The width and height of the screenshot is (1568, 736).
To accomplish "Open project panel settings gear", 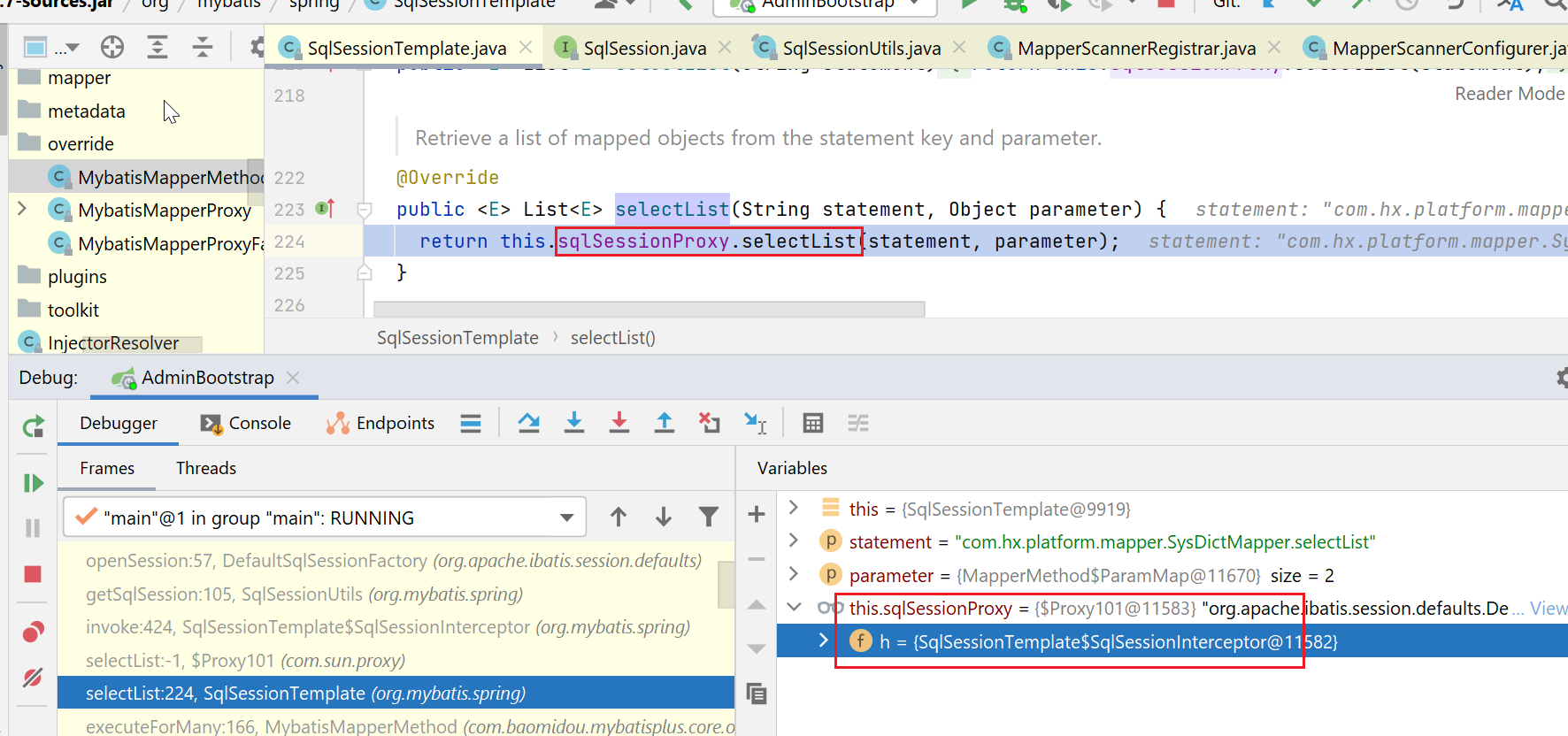I will point(257,47).
